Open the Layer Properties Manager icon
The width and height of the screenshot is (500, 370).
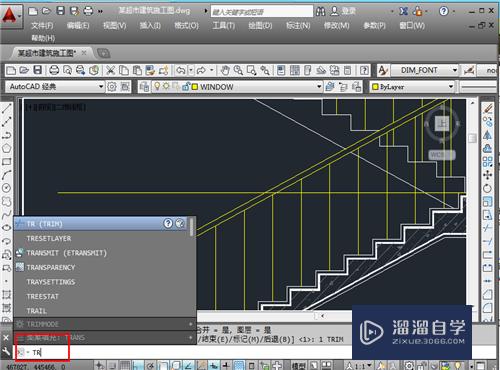click(x=144, y=87)
